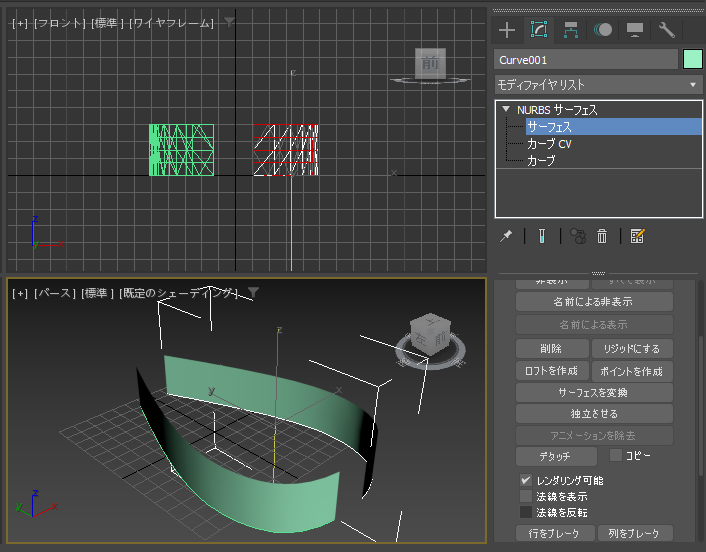Screen dimensions: 706x552
Task: Click the サーフェスを変換 button
Action: tap(594, 392)
